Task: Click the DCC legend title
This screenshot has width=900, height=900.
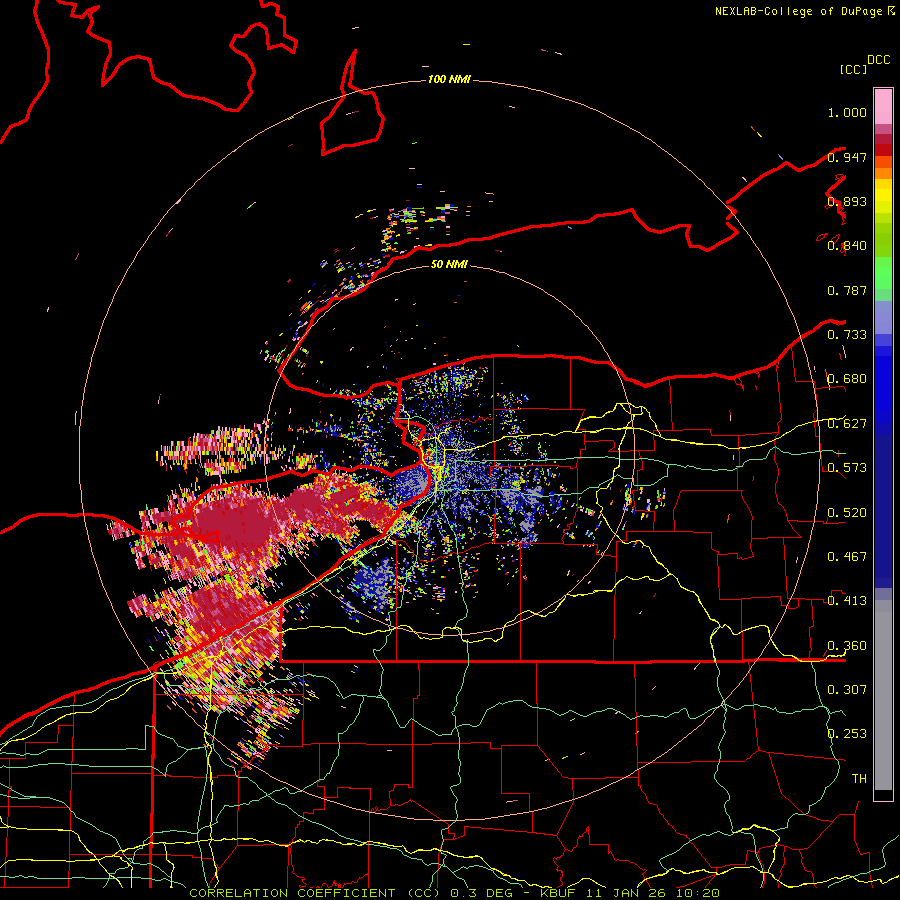Action: point(878,60)
